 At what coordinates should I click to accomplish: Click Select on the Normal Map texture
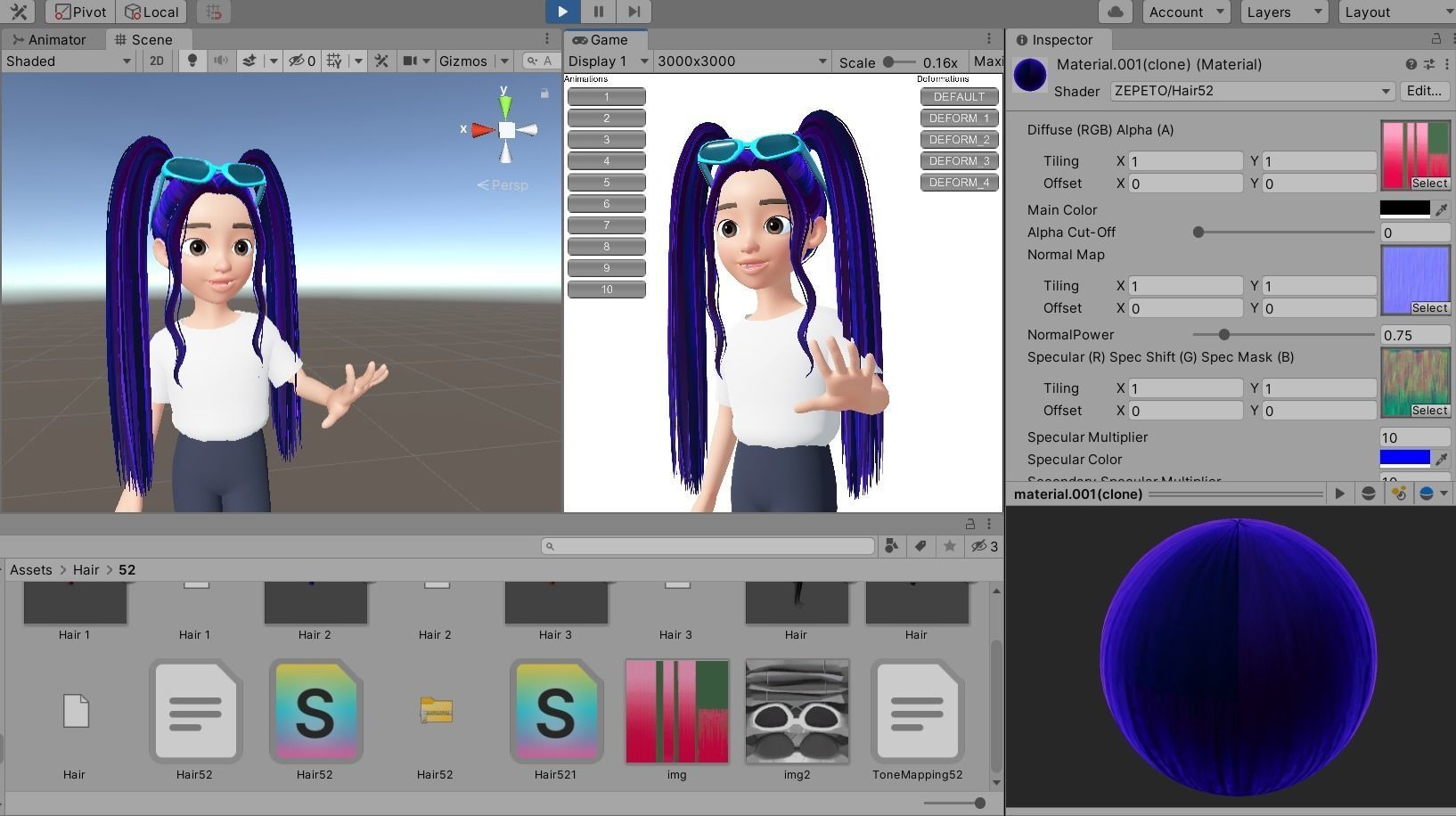pyautogui.click(x=1429, y=307)
